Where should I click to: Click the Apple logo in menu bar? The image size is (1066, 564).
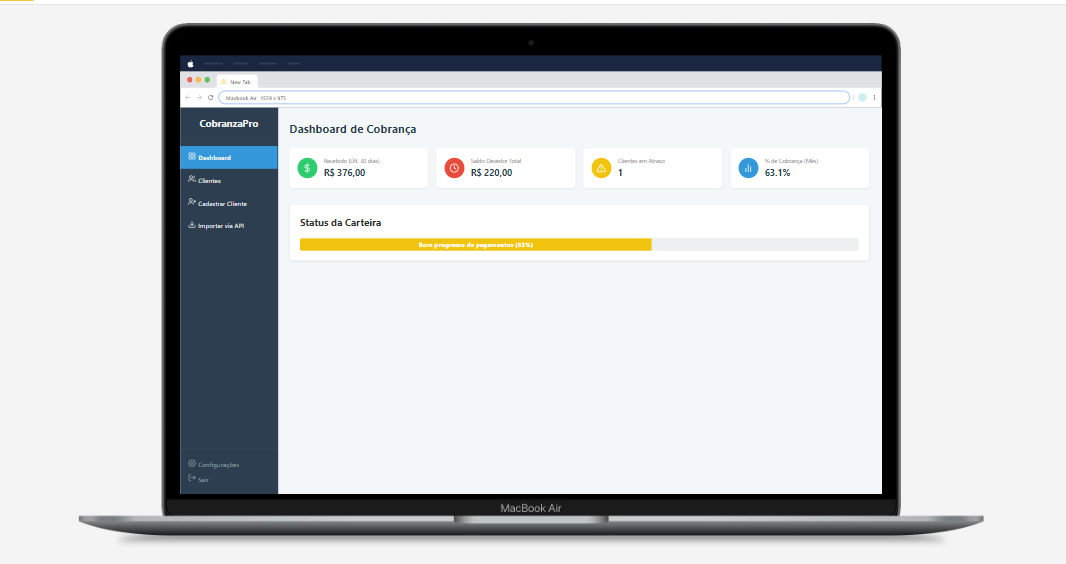pos(190,63)
